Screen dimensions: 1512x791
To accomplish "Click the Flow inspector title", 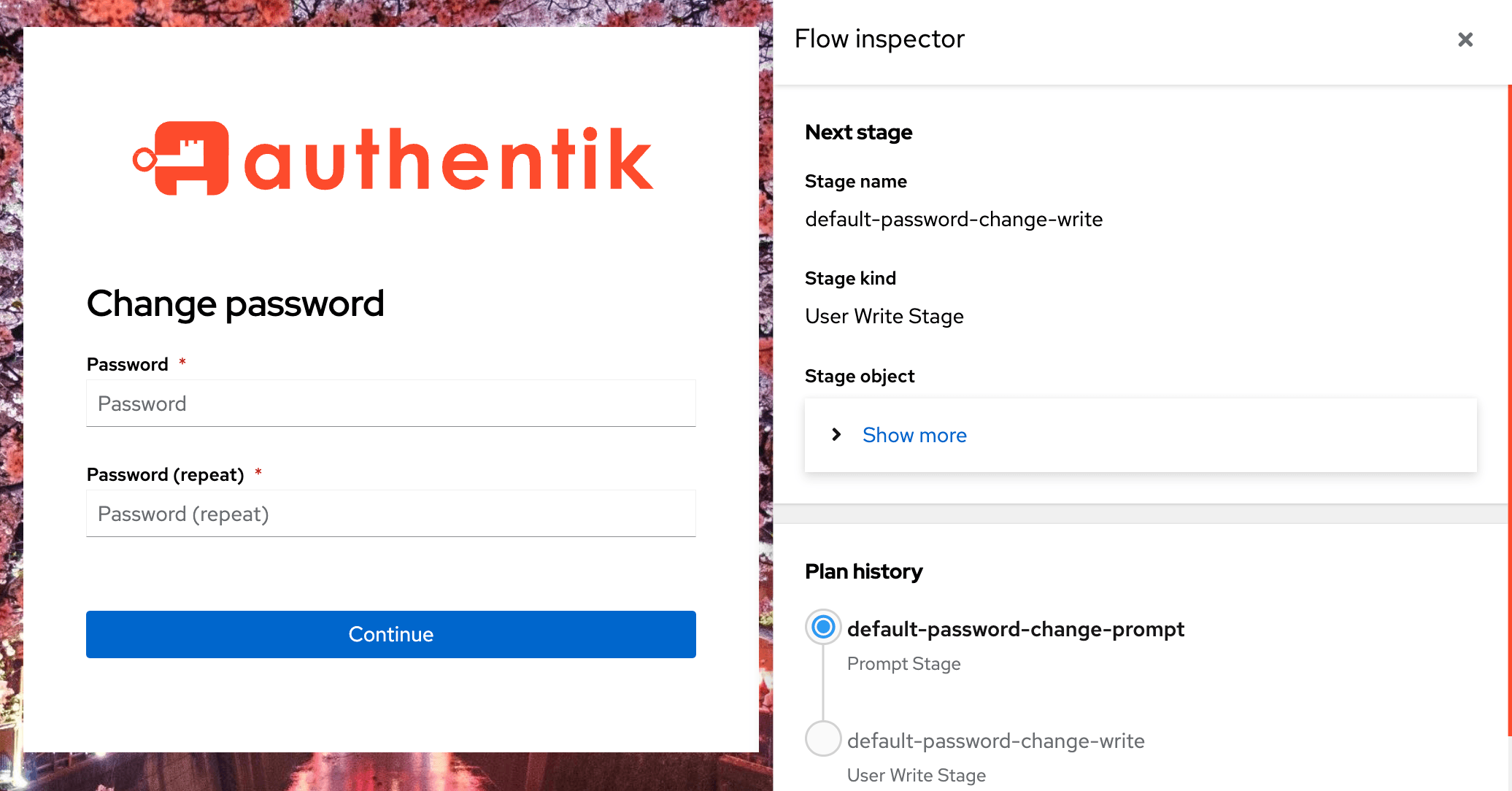I will click(879, 39).
